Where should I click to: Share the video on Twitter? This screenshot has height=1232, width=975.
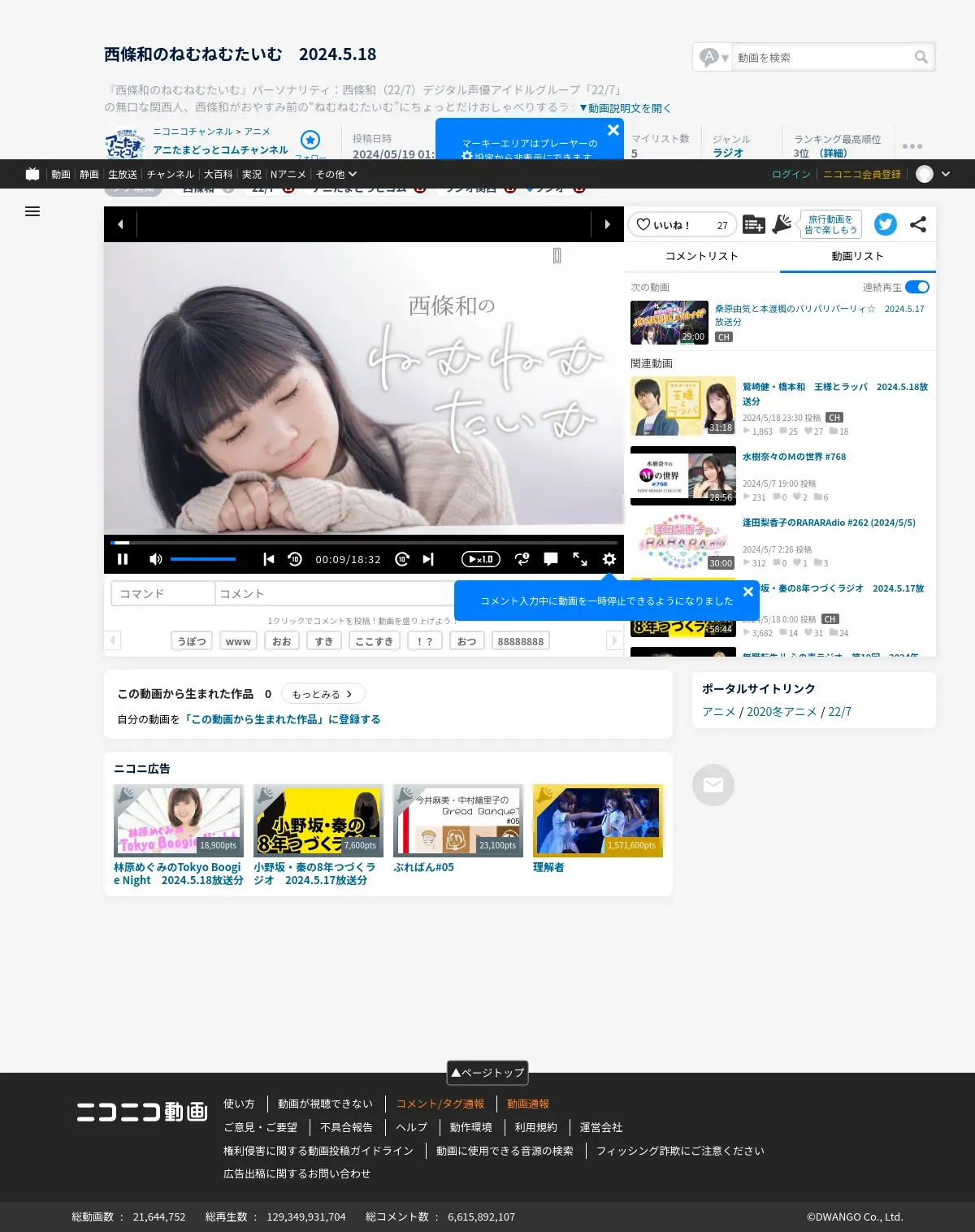tap(886, 224)
